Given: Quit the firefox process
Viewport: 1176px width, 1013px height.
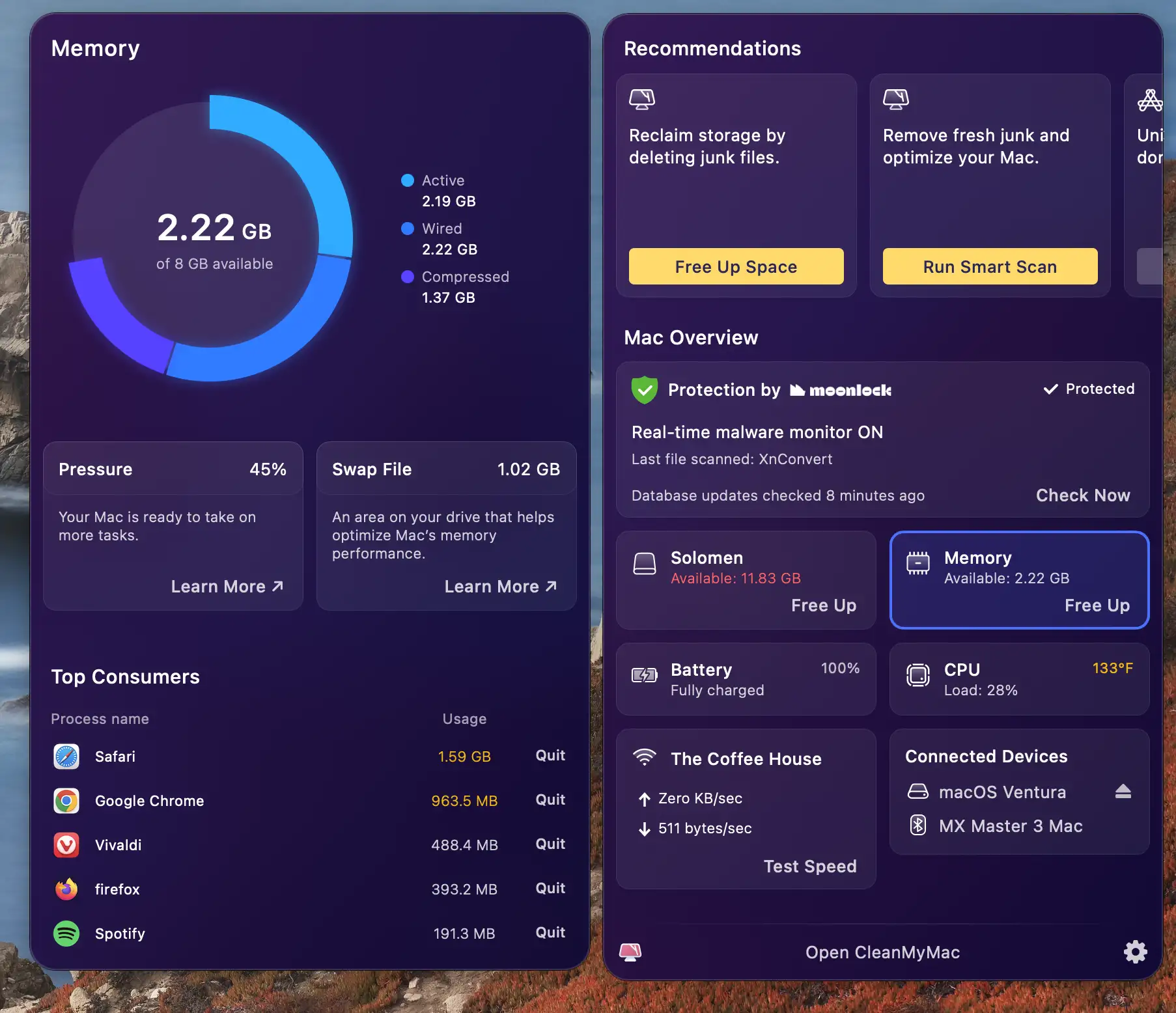Looking at the screenshot, I should [550, 888].
